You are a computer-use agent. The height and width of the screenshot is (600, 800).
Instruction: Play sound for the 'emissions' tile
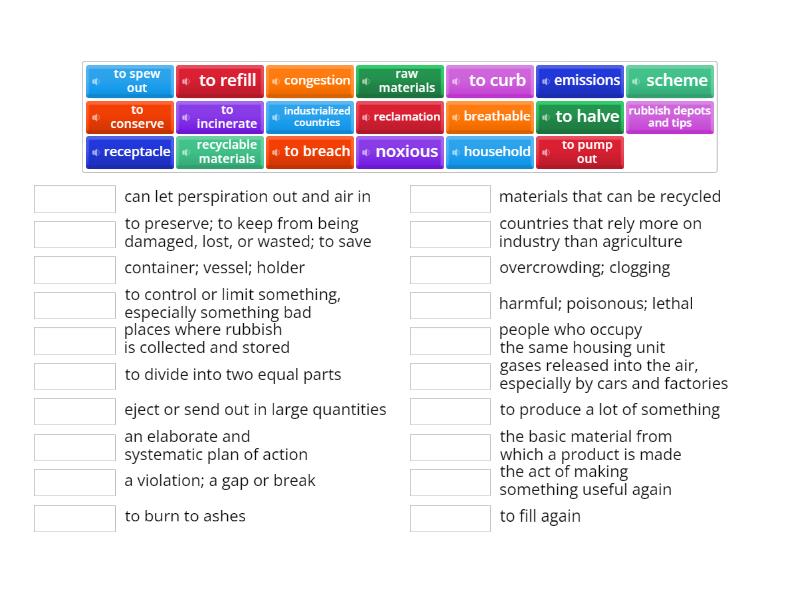click(x=546, y=81)
